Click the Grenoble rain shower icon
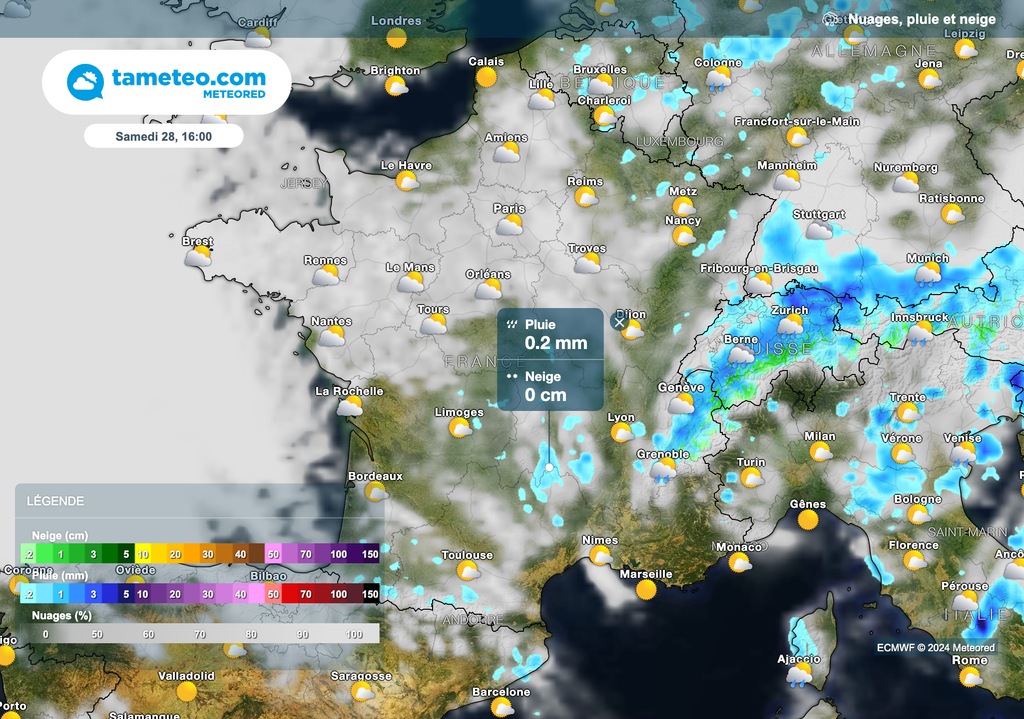This screenshot has height=719, width=1024. [662, 470]
